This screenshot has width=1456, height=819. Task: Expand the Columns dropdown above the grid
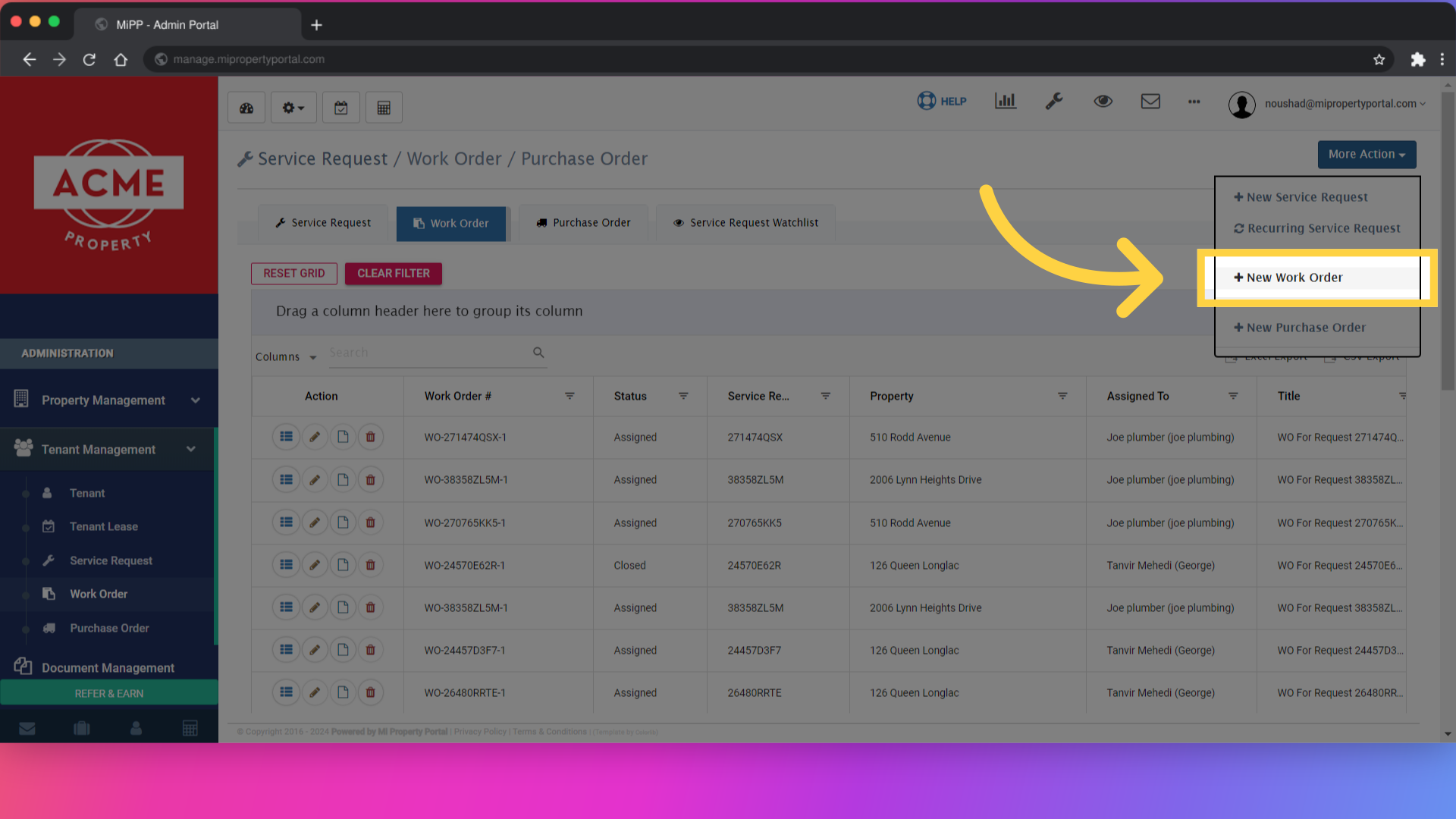(x=285, y=356)
